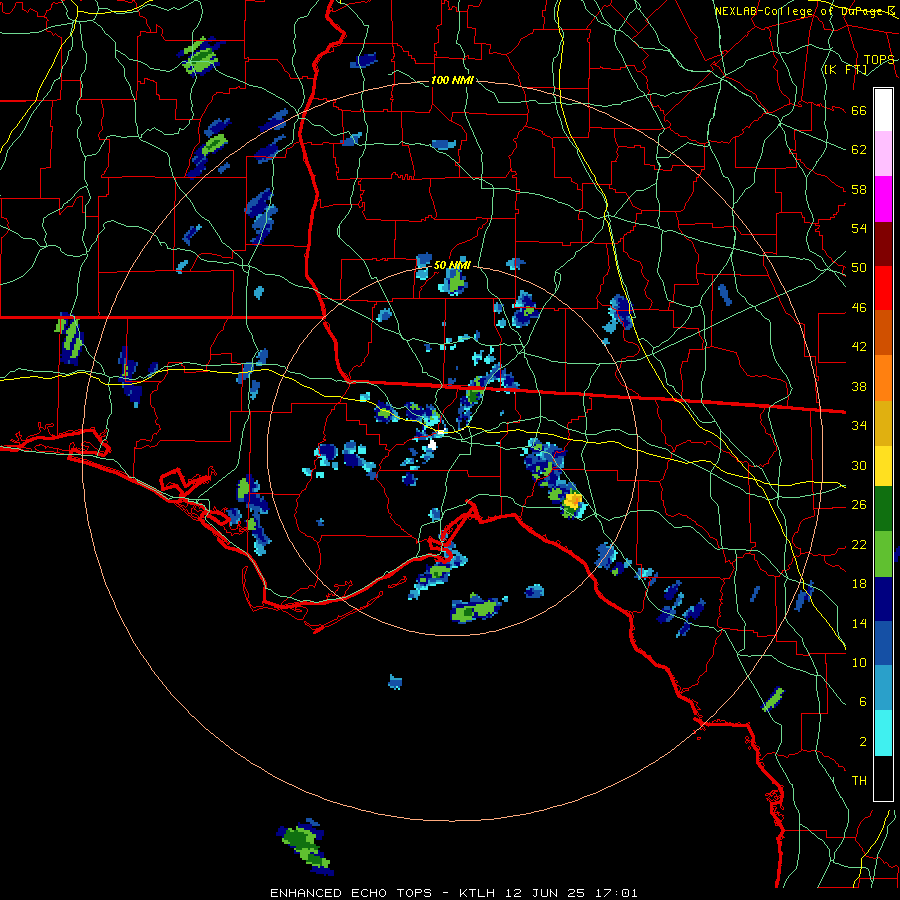Select the bright red legend color segment
This screenshot has height=900, width=900.
pos(883,288)
